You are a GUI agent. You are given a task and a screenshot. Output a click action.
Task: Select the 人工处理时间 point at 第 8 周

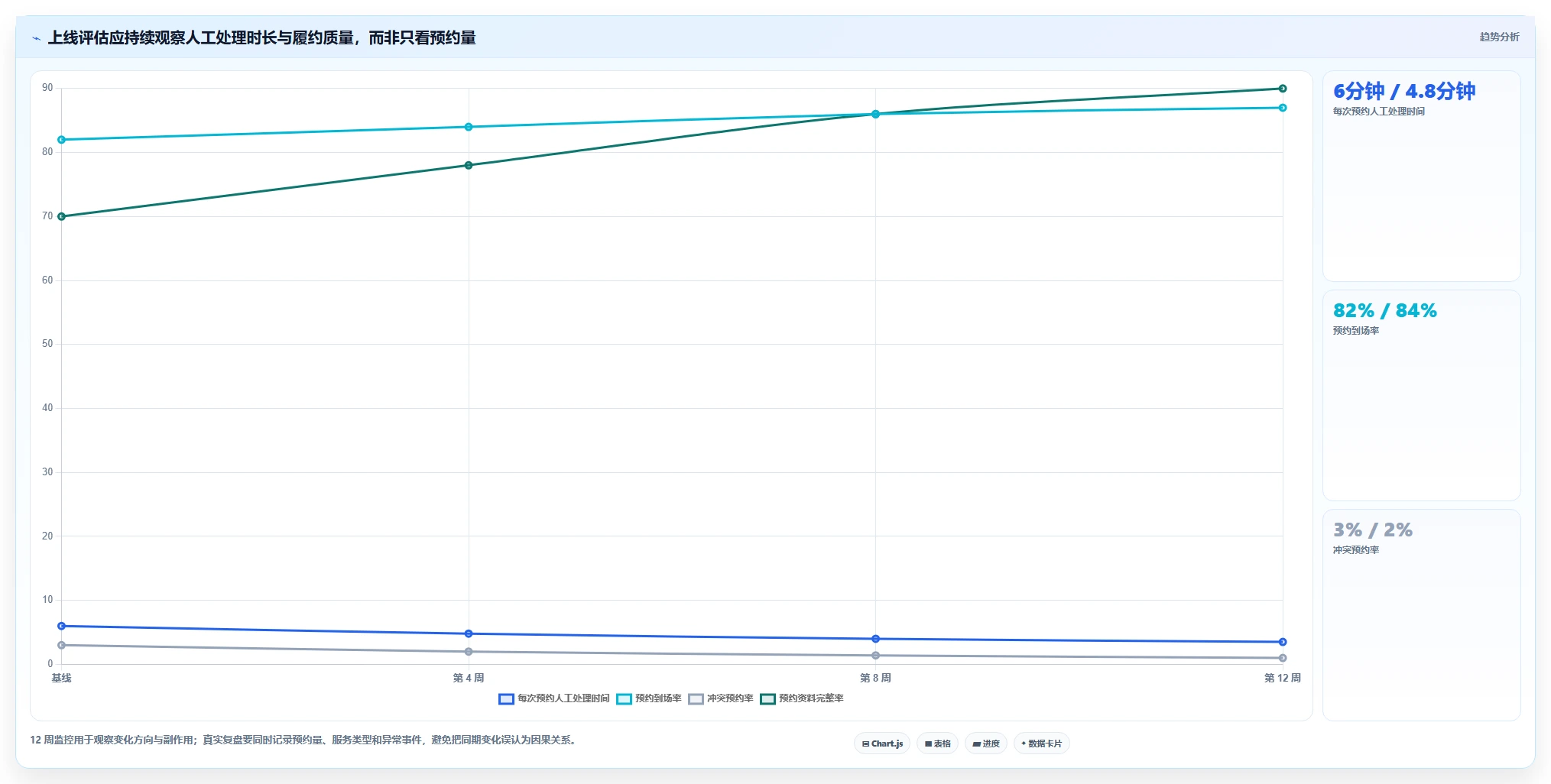pyautogui.click(x=875, y=639)
